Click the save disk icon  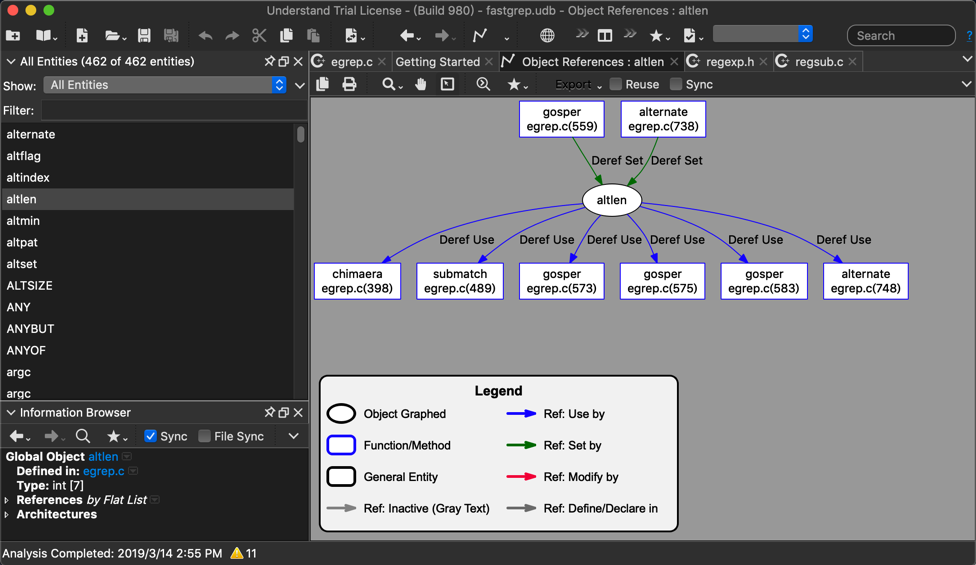click(x=144, y=36)
